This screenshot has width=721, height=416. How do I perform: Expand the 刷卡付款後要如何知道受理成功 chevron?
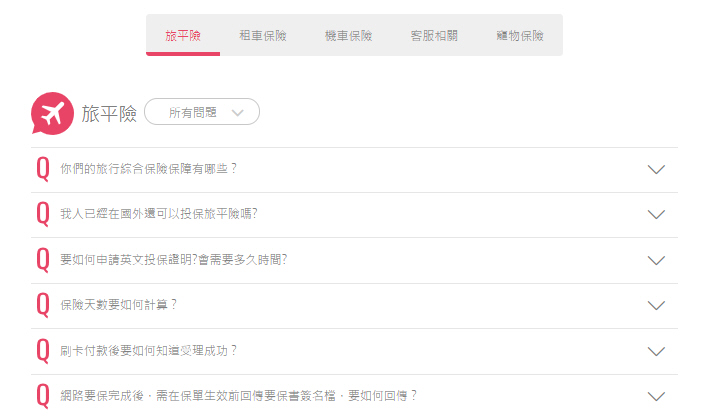coord(656,352)
